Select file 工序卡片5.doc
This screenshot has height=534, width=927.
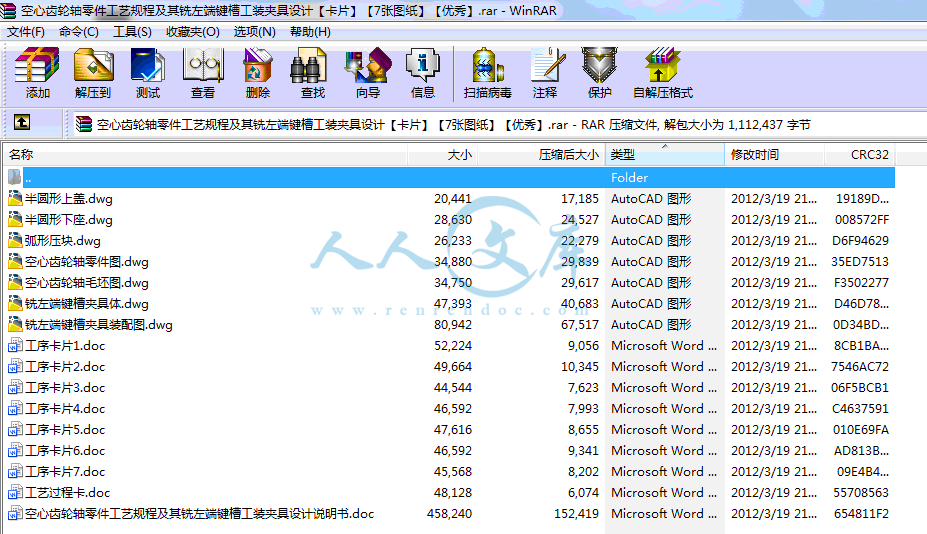(65, 429)
